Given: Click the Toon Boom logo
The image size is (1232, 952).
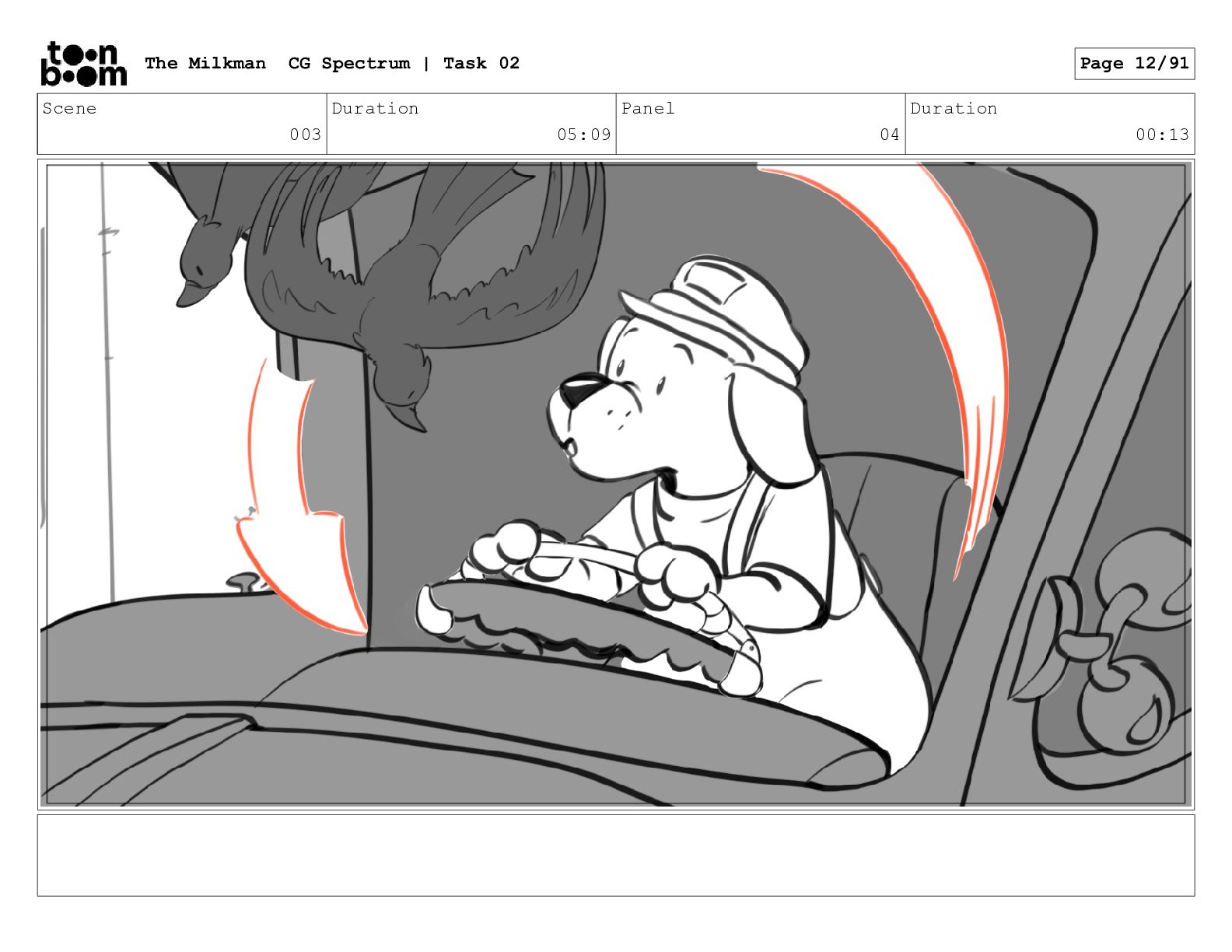Looking at the screenshot, I should pos(83,64).
